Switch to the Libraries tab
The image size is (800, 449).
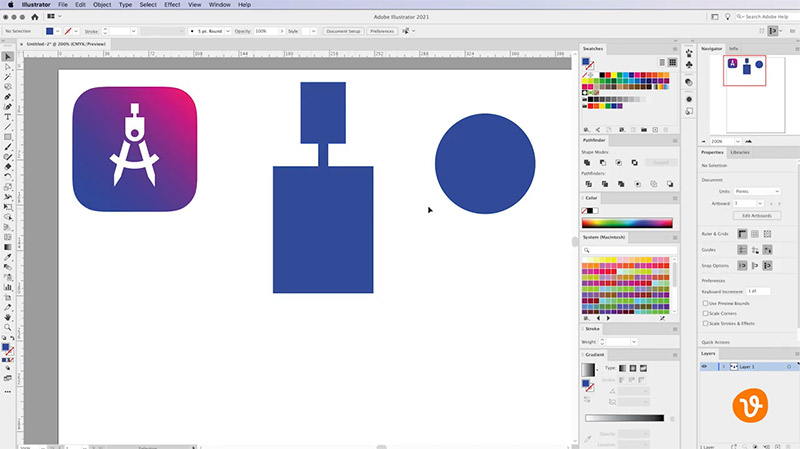pyautogui.click(x=740, y=153)
